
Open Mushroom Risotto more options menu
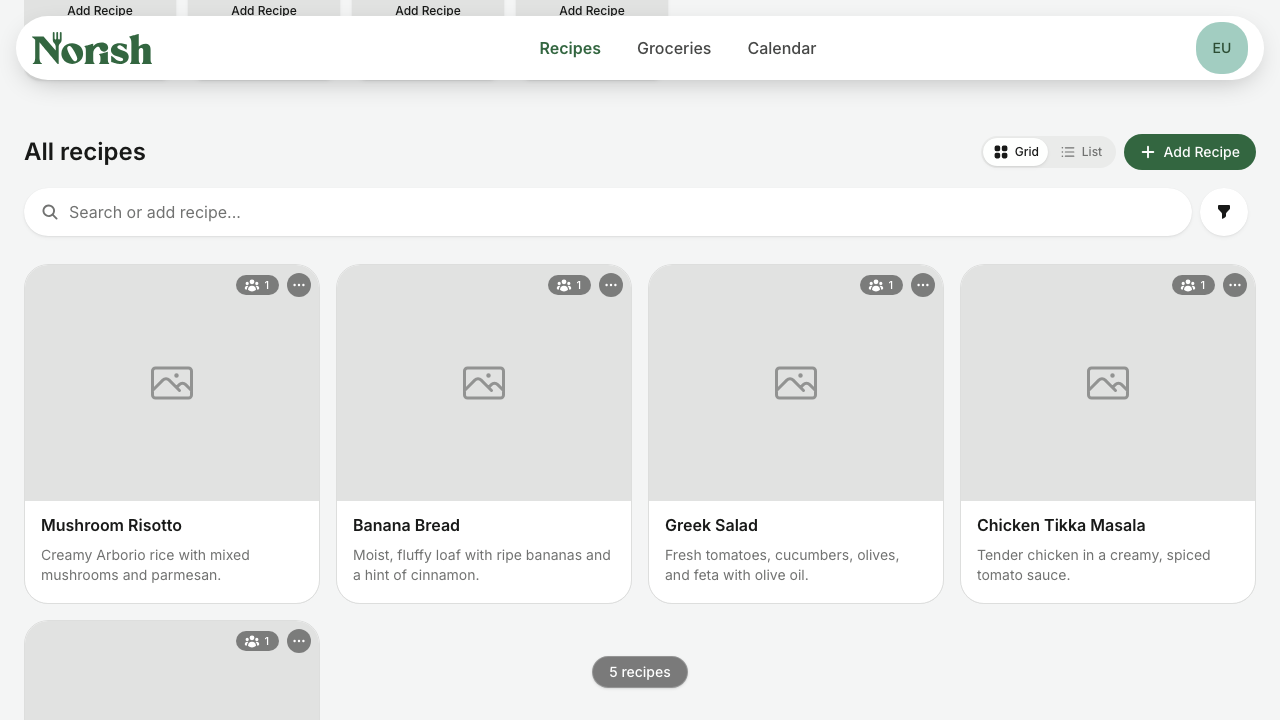point(299,285)
